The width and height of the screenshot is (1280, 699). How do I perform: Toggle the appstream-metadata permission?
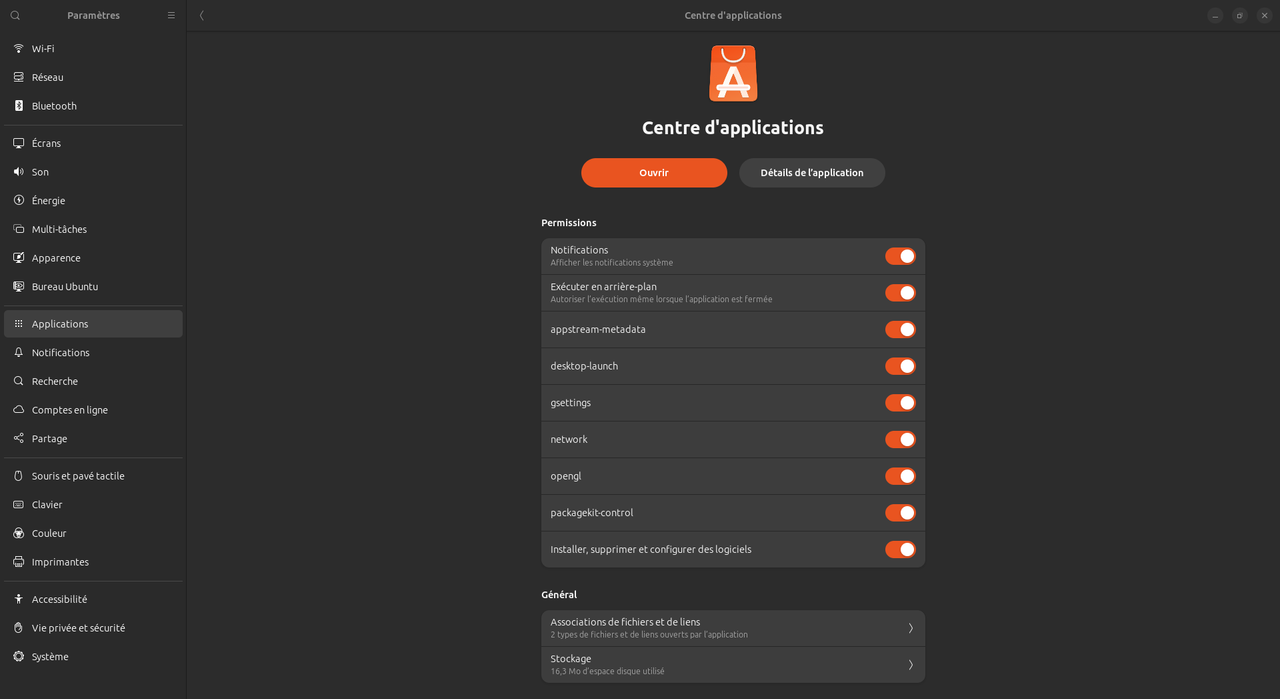(900, 329)
